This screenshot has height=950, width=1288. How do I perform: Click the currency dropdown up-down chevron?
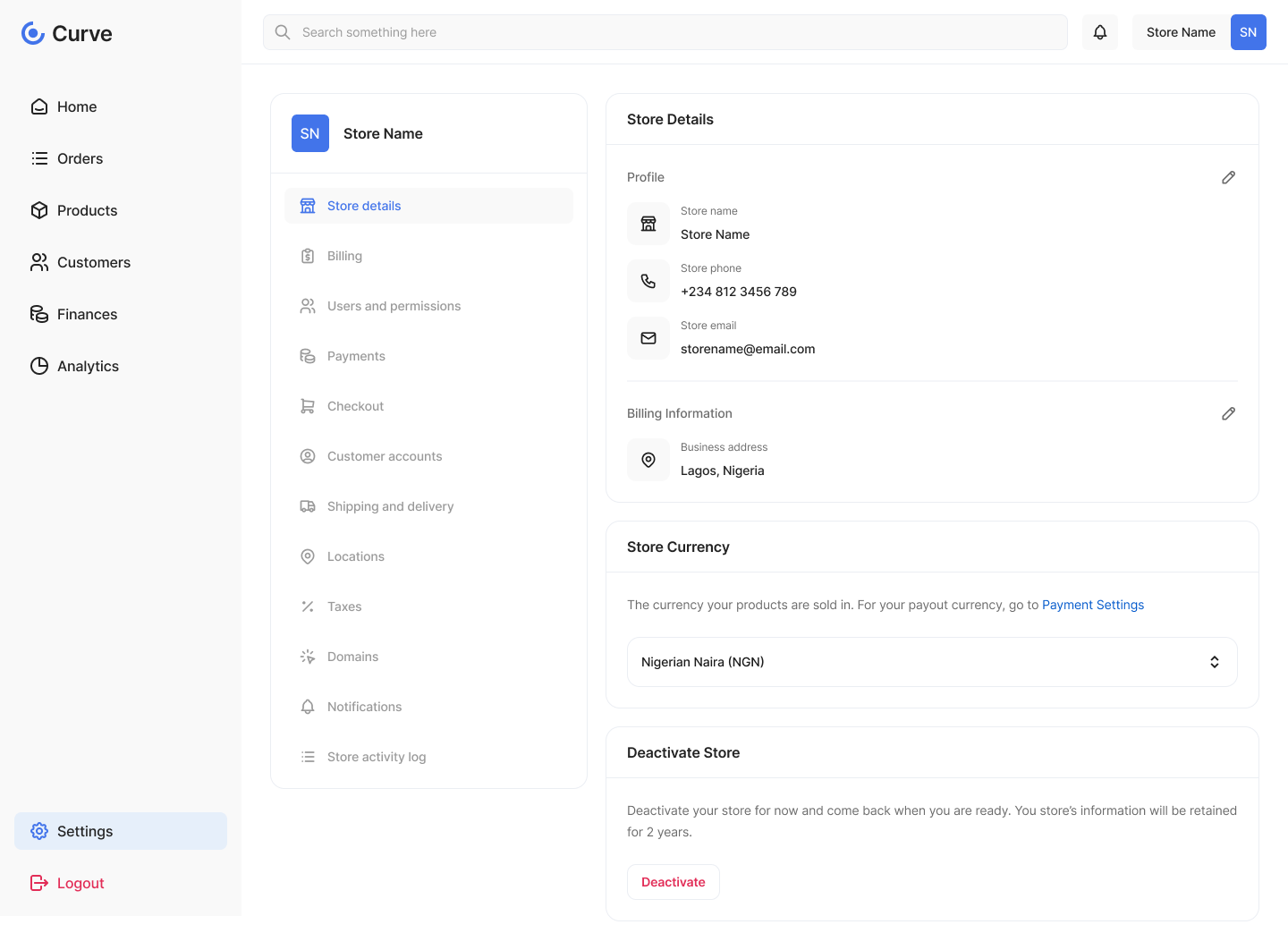(x=1215, y=662)
